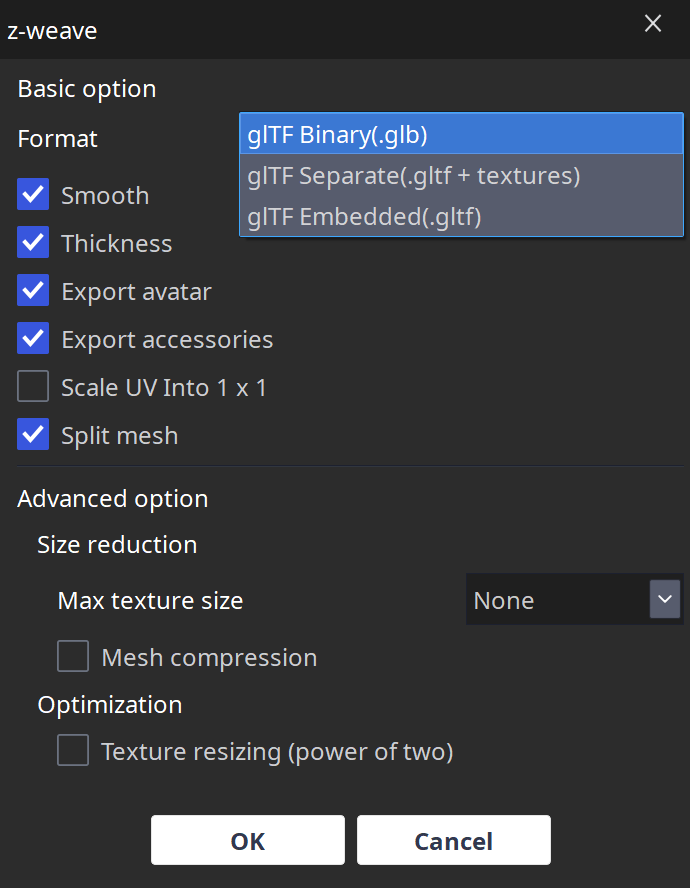Enable Mesh compression checkbox

(73, 657)
